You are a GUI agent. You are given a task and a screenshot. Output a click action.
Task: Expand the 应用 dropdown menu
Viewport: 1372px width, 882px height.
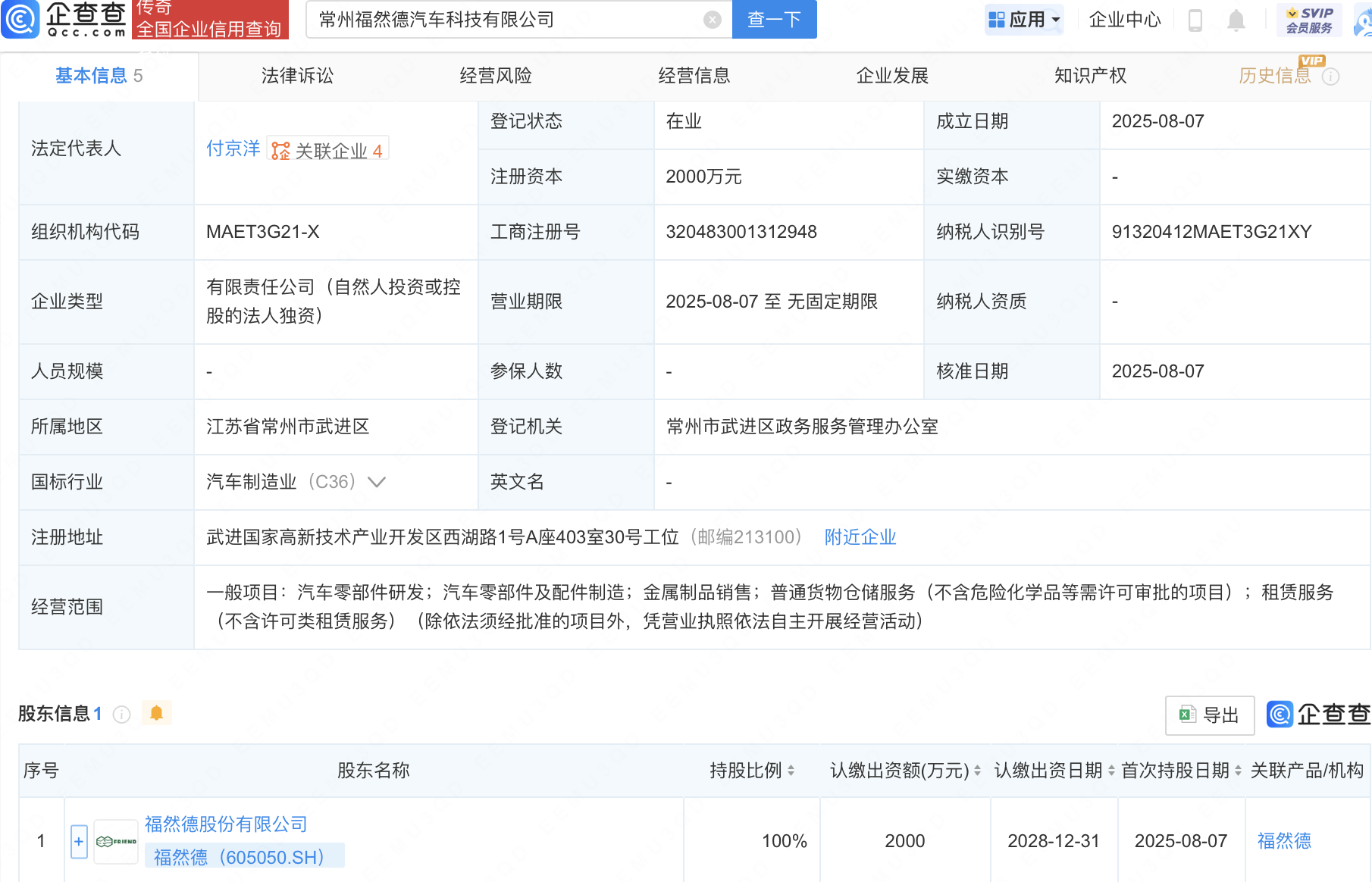pos(1025,20)
